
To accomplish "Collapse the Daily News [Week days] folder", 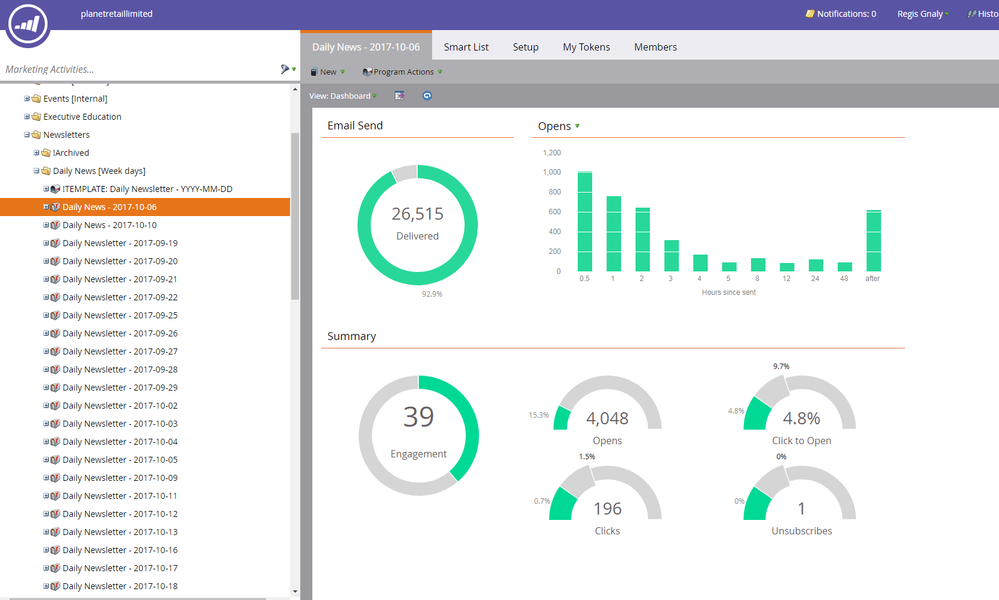I will pos(36,171).
